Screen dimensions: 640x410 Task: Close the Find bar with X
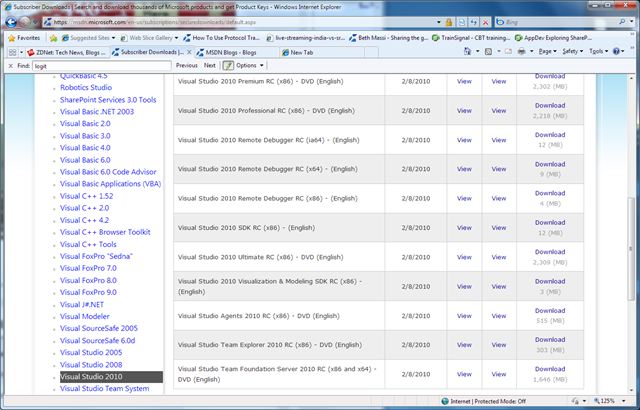11,66
